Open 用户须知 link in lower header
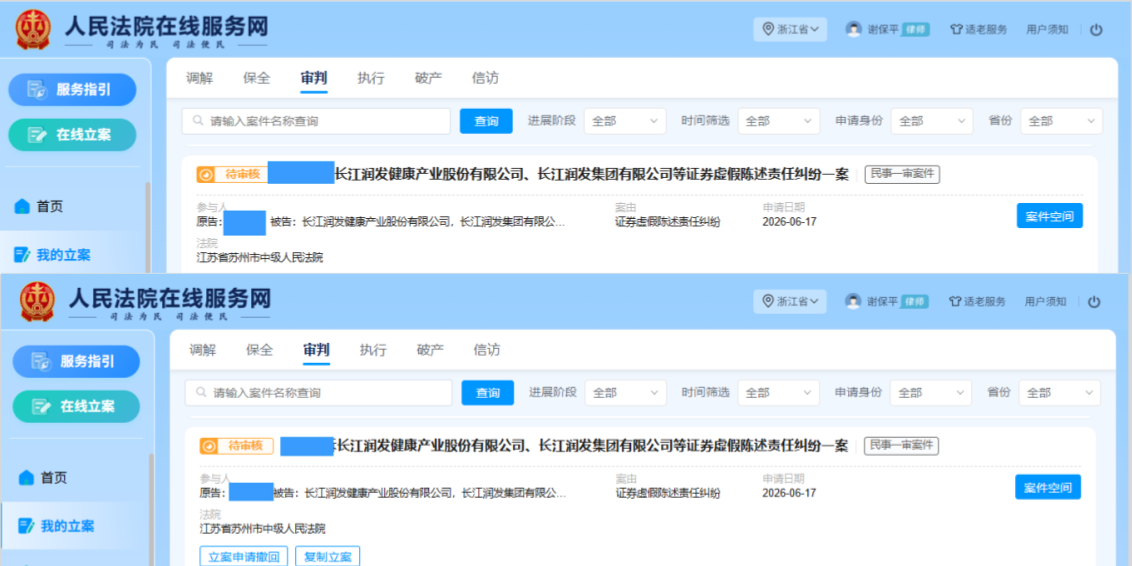Screen dimensions: 1132x566 (1045, 302)
